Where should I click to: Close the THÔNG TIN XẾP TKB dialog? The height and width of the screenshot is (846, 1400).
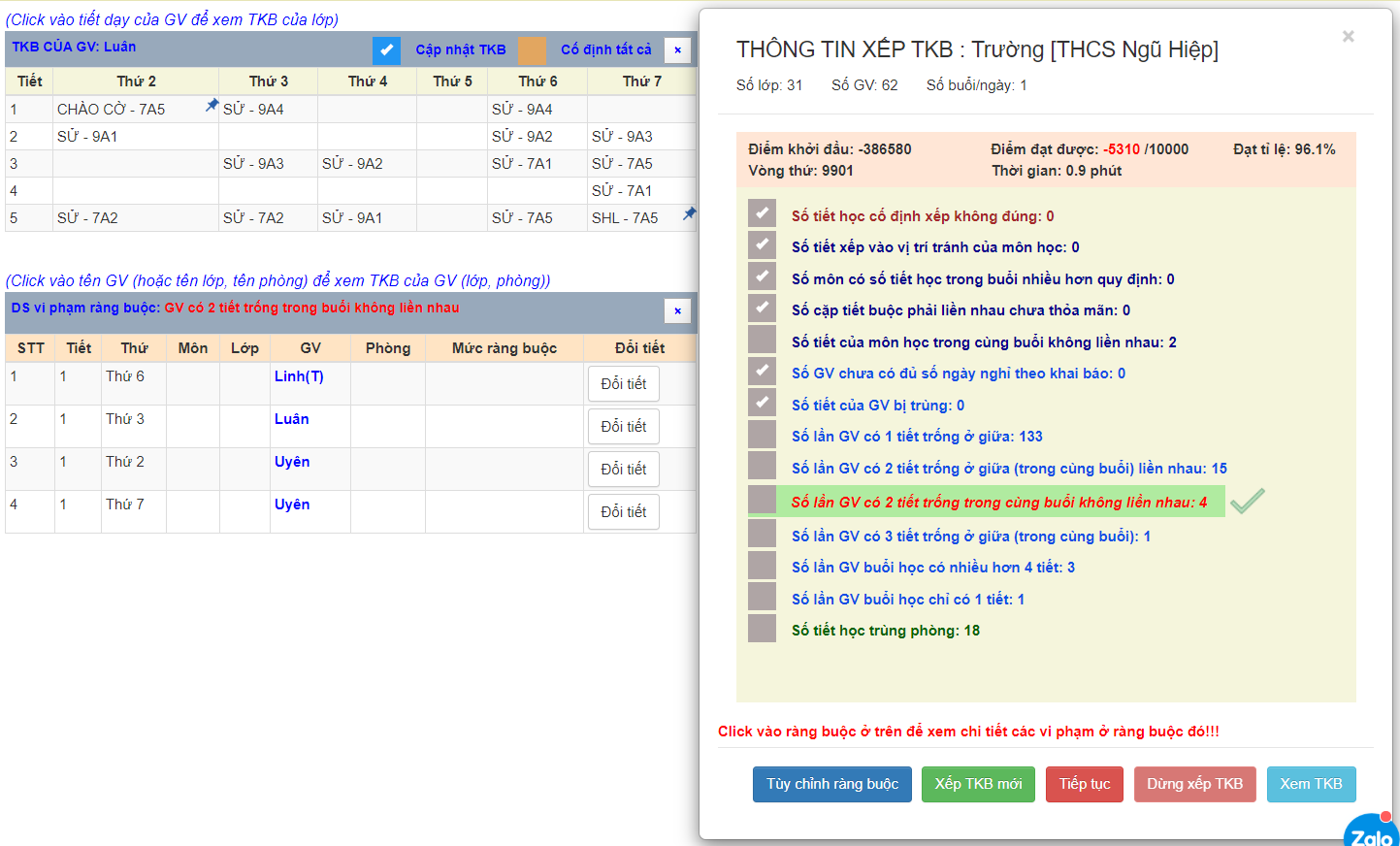pyautogui.click(x=1348, y=37)
